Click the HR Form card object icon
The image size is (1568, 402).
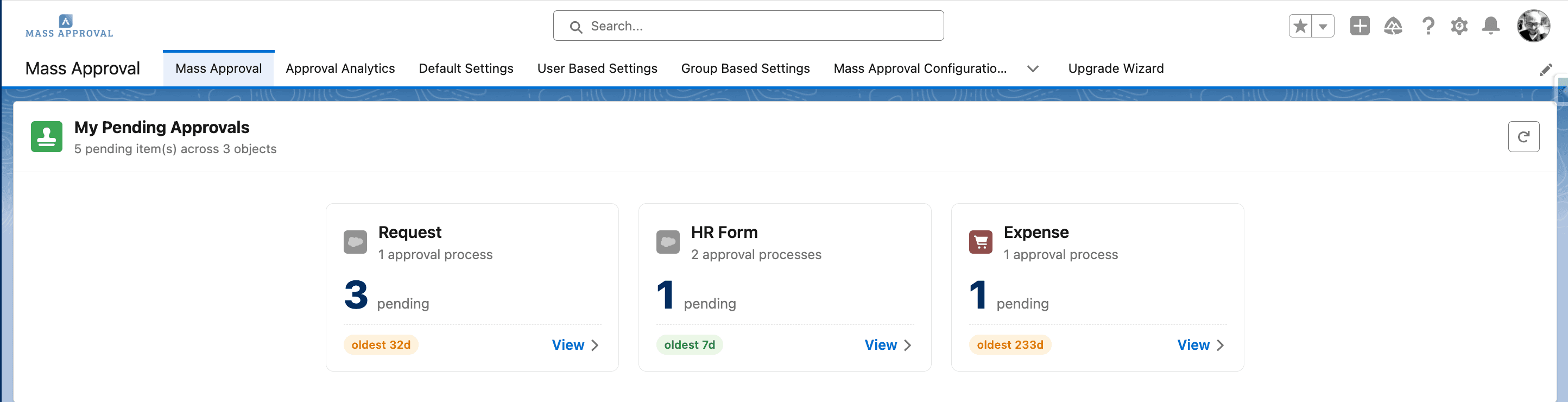pos(668,242)
